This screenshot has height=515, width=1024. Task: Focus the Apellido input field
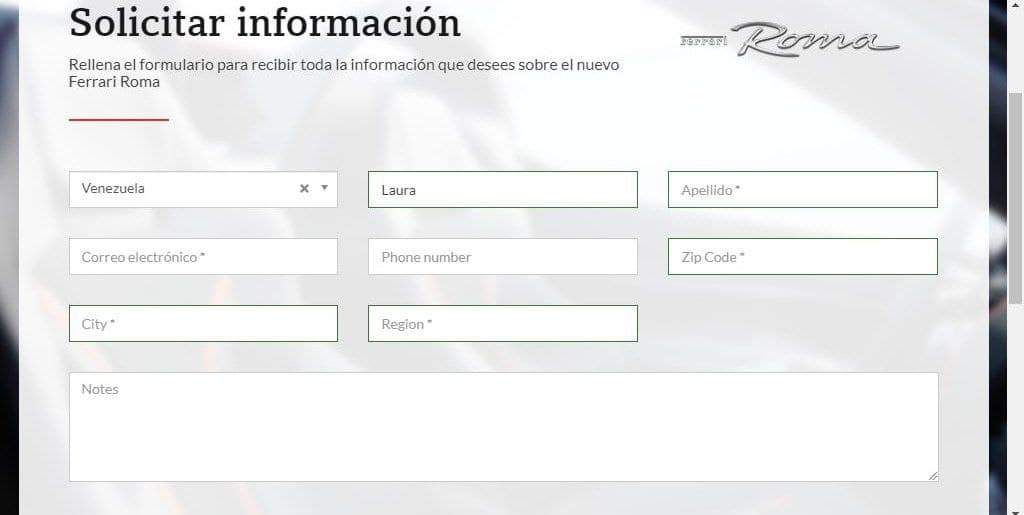pyautogui.click(x=803, y=190)
